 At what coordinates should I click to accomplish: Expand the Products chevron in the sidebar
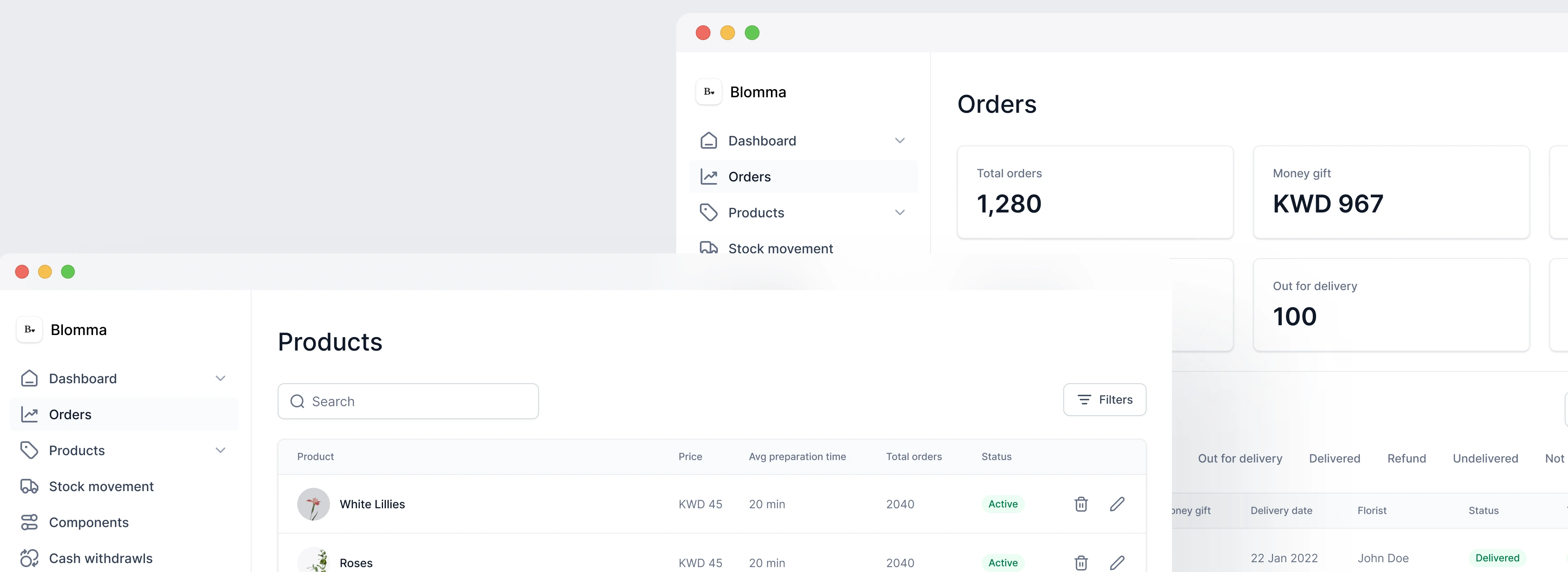pyautogui.click(x=220, y=450)
